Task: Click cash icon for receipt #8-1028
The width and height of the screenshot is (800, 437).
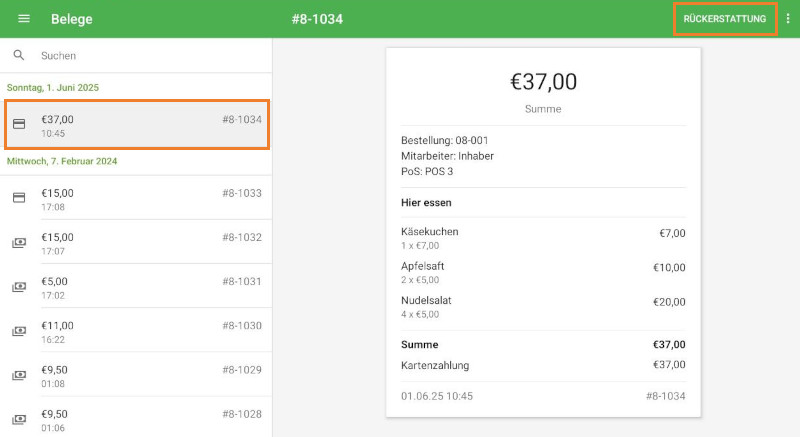Action: (x=19, y=420)
